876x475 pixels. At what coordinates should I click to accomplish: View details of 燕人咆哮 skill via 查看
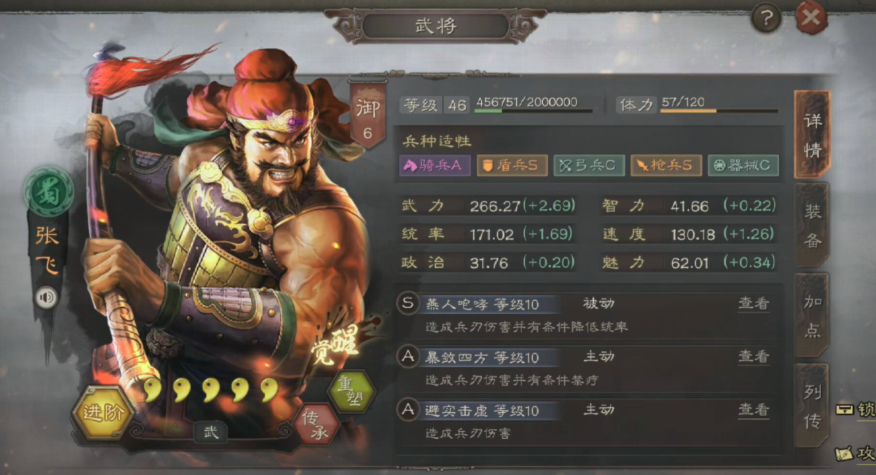tap(754, 303)
